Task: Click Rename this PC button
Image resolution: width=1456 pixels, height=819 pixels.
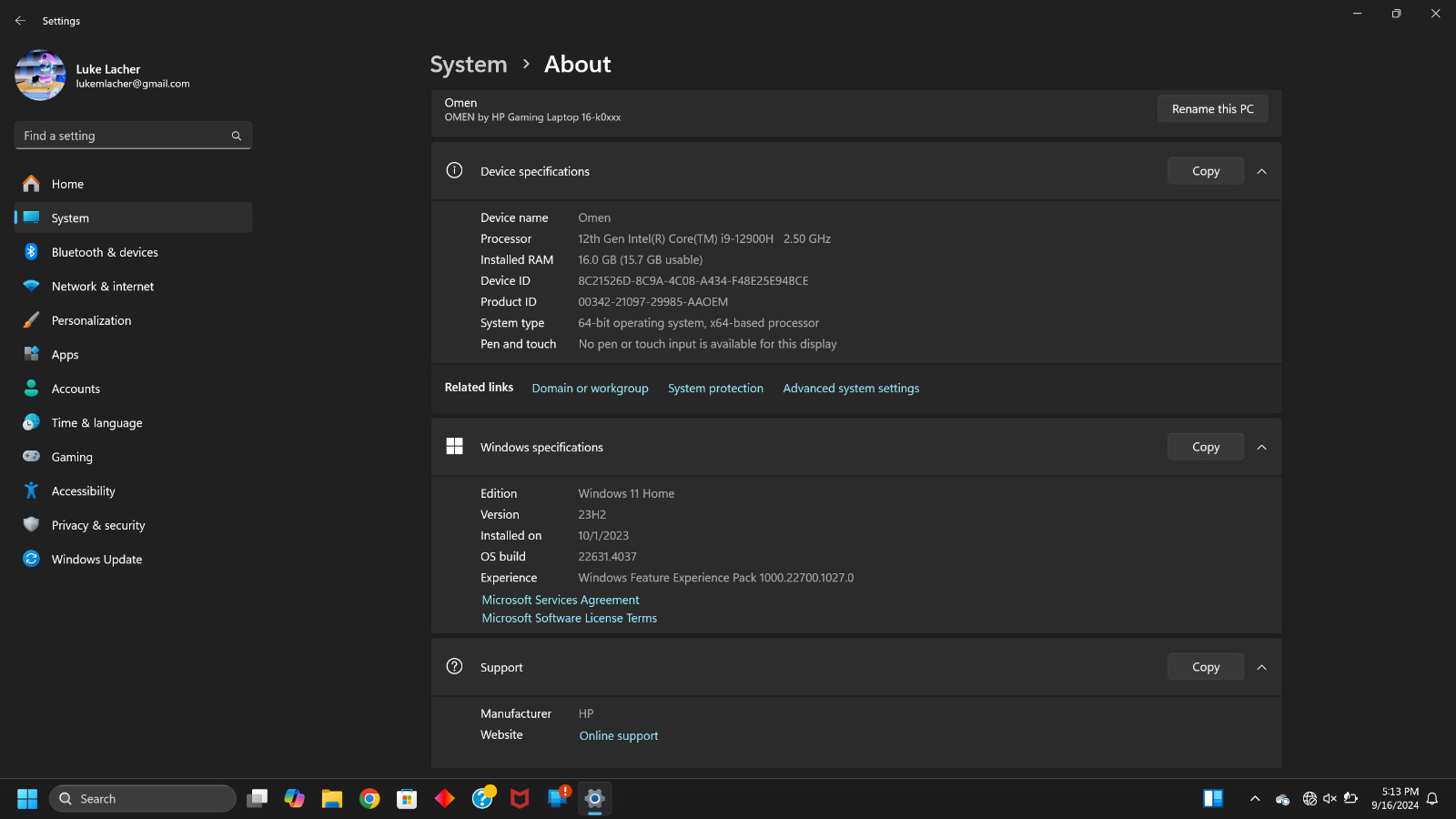Action: point(1212,109)
